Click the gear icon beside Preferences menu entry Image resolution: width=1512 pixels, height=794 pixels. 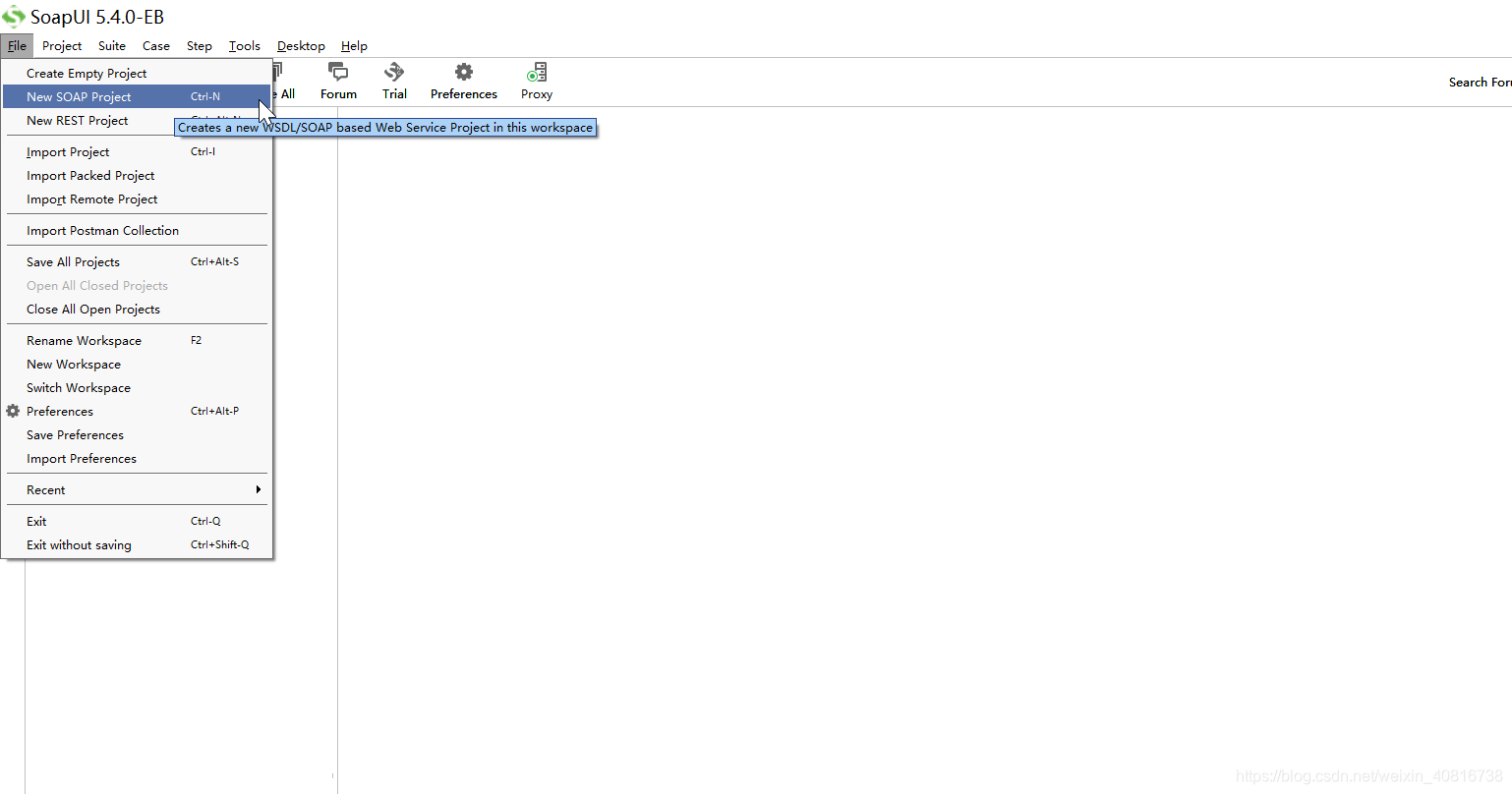pos(13,411)
